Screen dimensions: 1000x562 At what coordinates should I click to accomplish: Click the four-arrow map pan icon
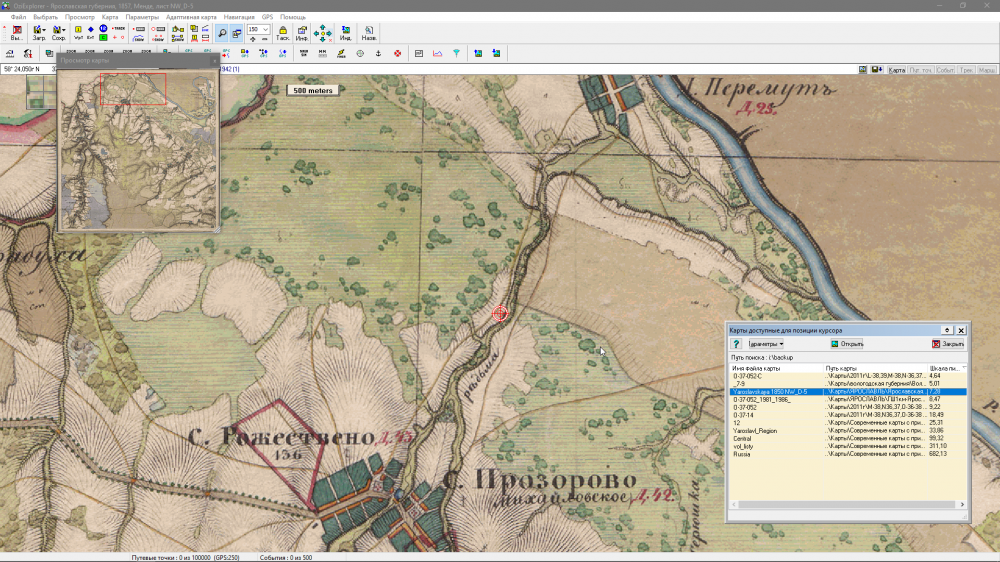(323, 33)
